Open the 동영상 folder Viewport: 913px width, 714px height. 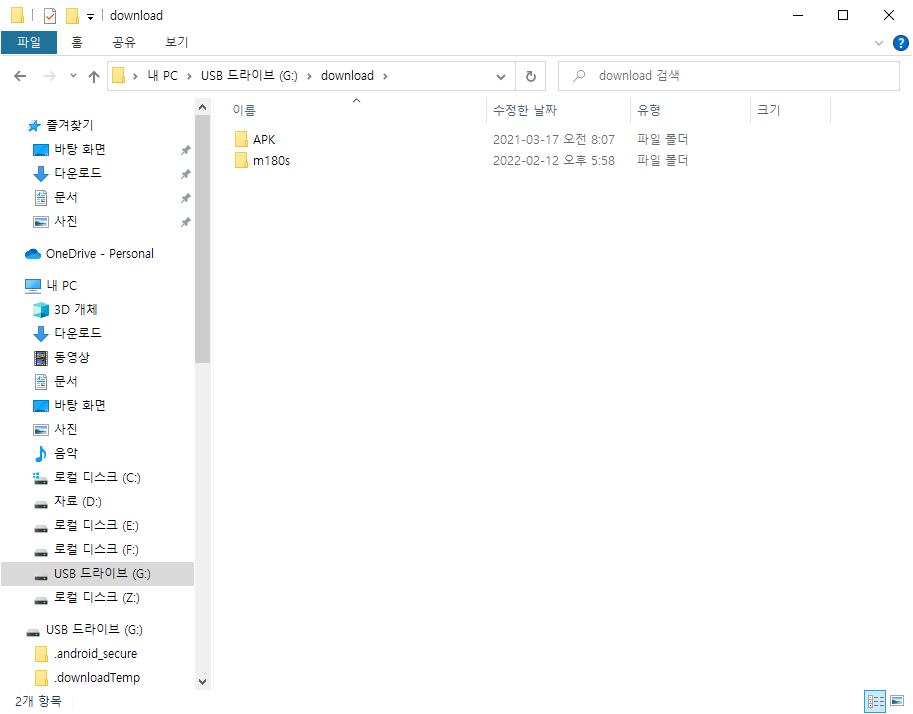tap(71, 358)
